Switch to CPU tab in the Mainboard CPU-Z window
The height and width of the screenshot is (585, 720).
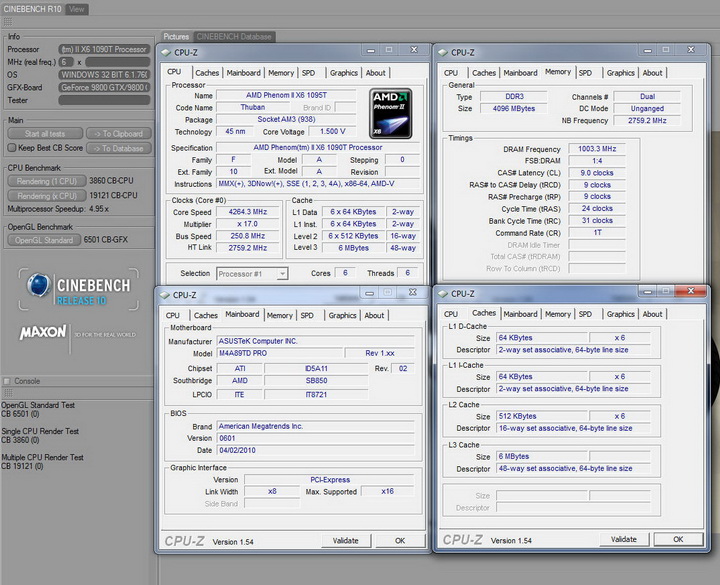point(173,315)
